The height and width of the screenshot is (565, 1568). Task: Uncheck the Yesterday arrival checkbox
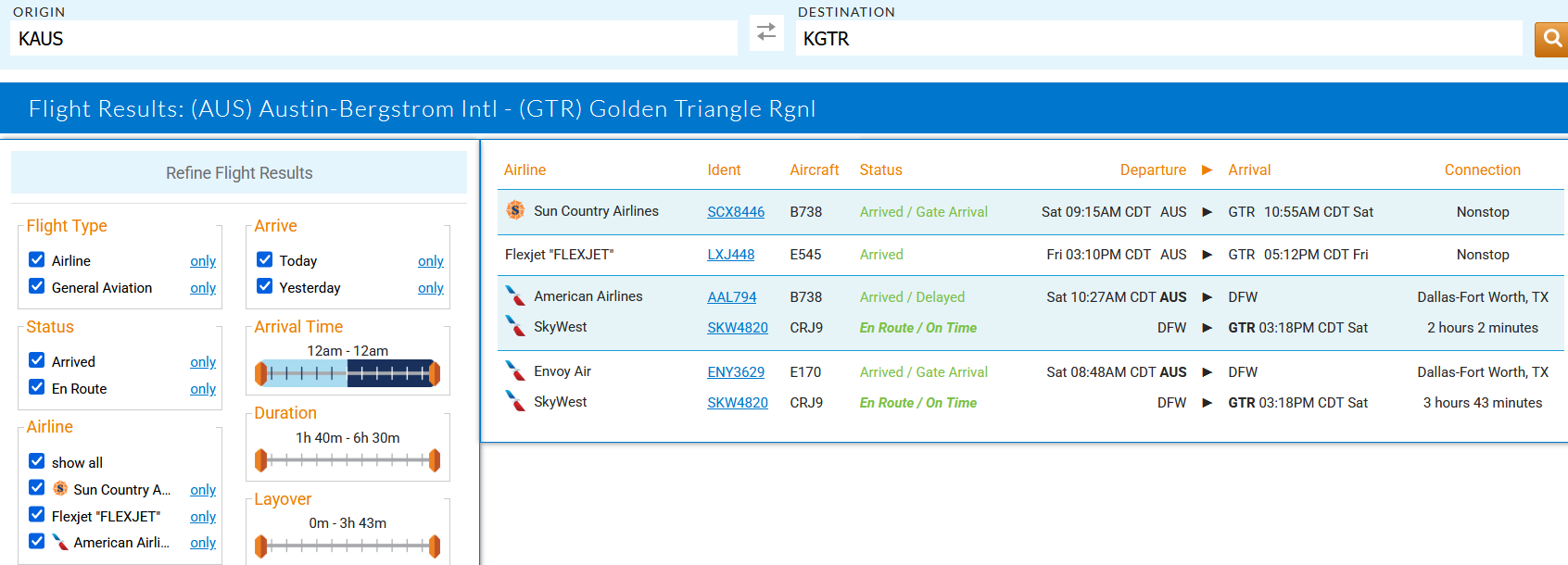point(265,286)
